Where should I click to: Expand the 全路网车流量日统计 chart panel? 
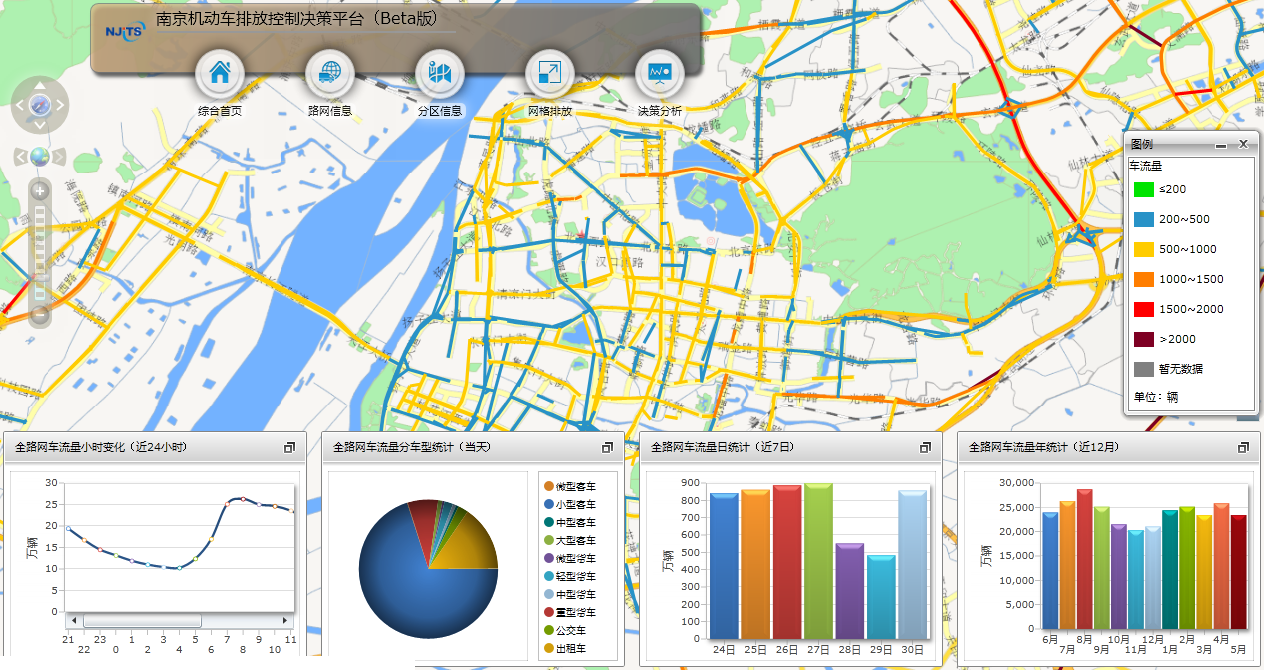[x=925, y=447]
